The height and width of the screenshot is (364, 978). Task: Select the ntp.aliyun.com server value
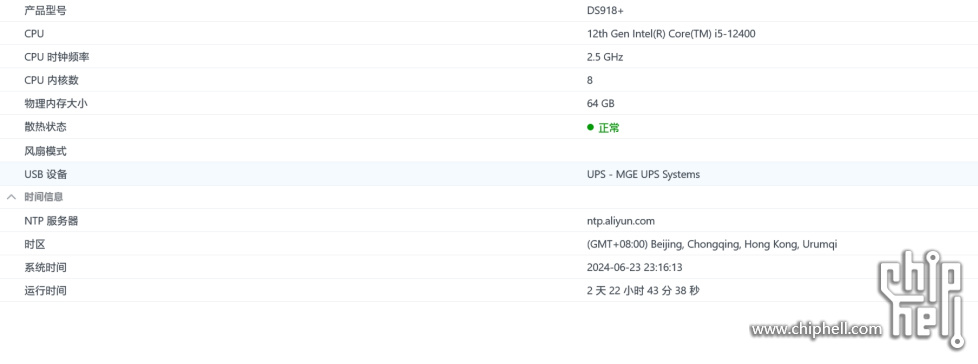[x=621, y=221]
